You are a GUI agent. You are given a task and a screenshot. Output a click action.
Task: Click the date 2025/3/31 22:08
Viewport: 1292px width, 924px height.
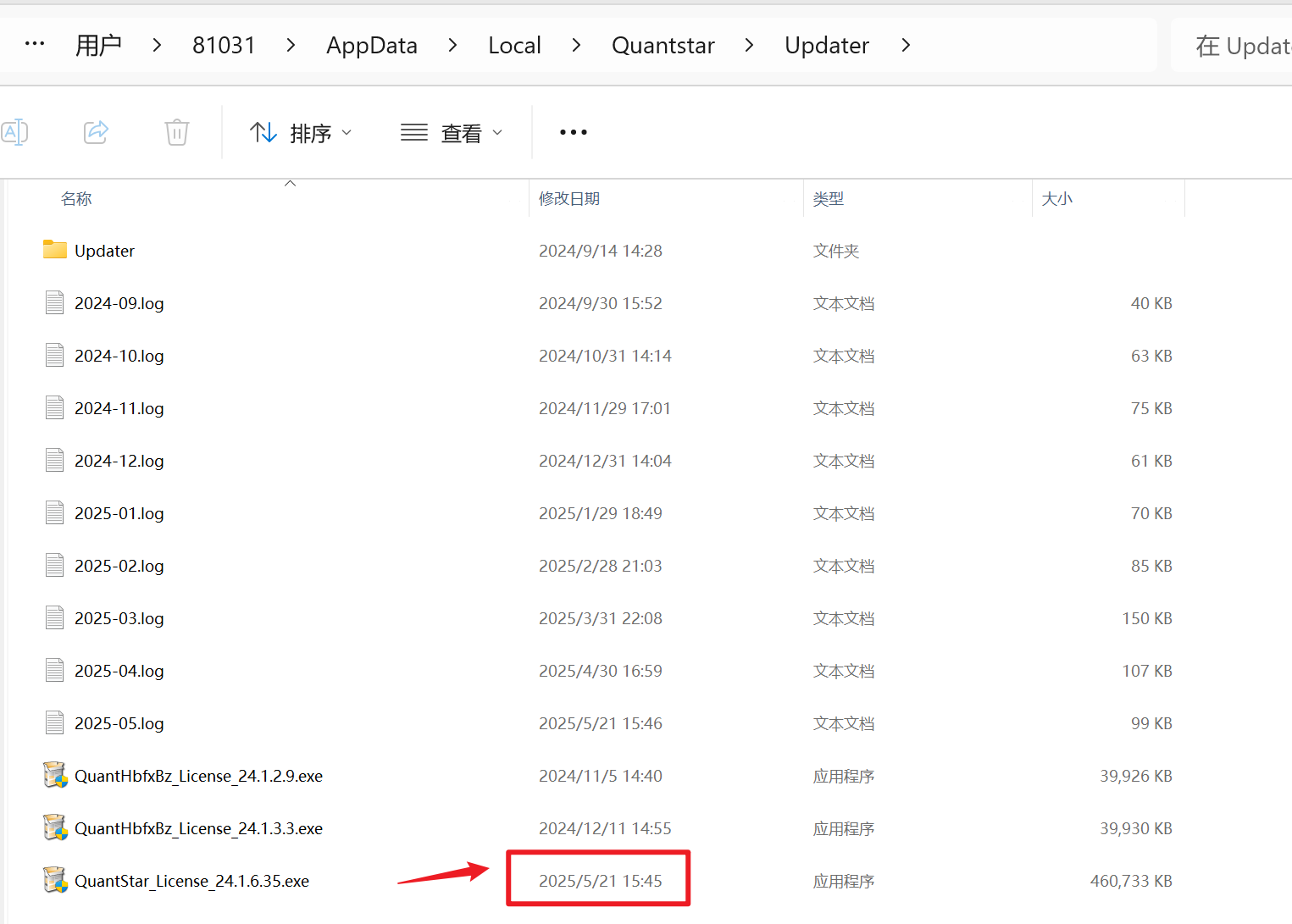601,618
